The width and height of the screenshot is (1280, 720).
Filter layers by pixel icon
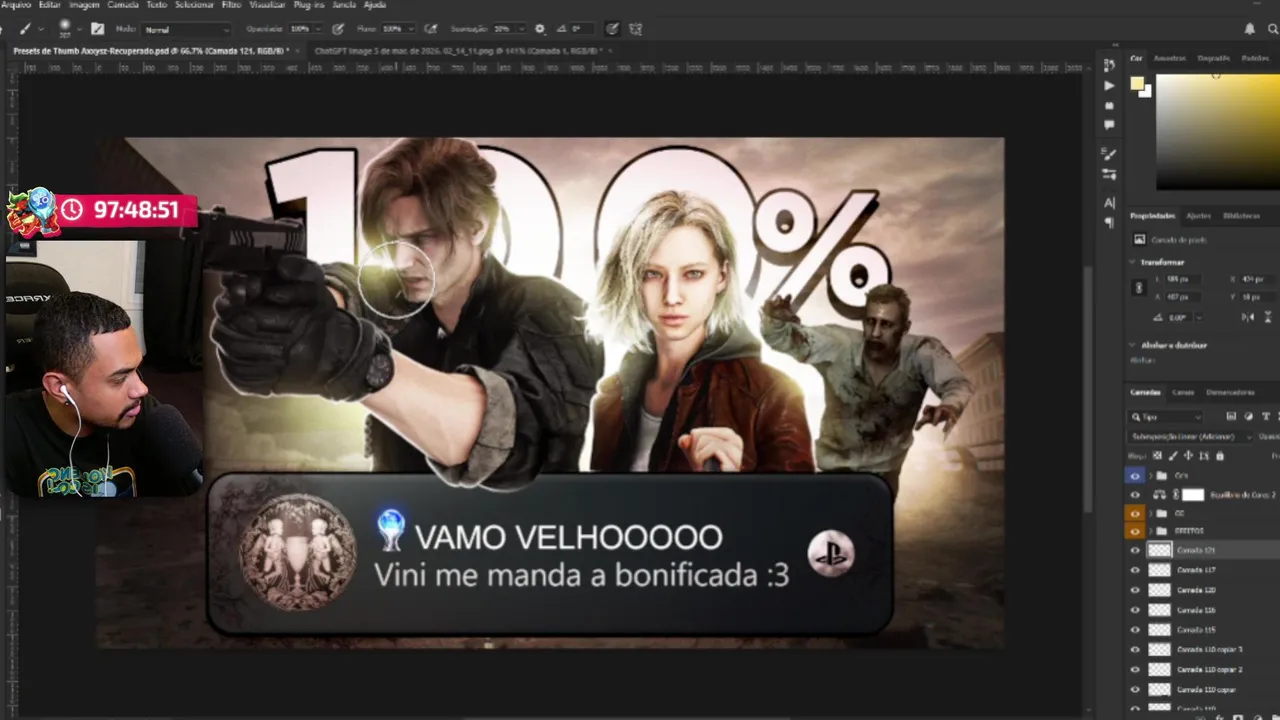click(x=1231, y=416)
